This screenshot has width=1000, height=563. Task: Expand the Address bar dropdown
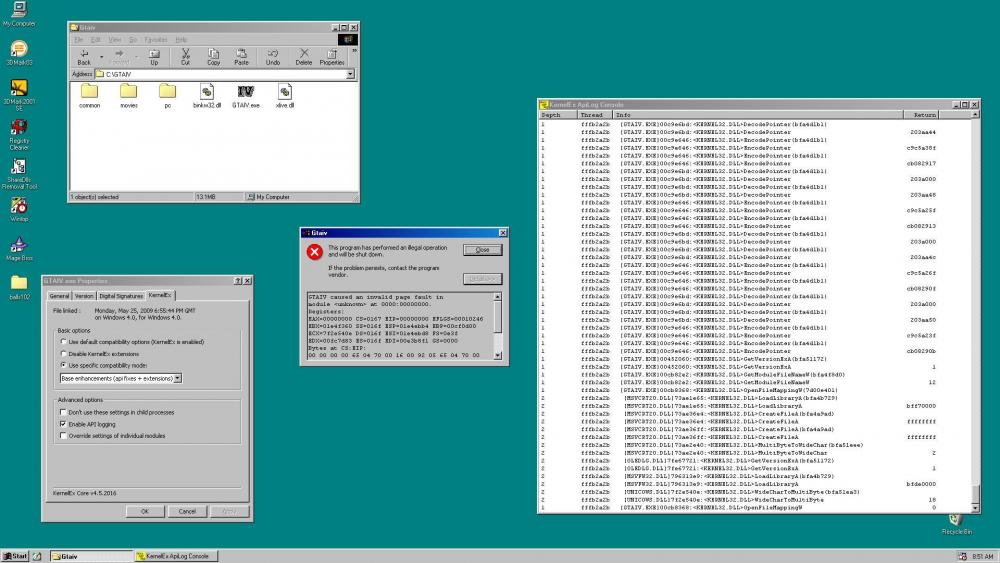point(350,74)
